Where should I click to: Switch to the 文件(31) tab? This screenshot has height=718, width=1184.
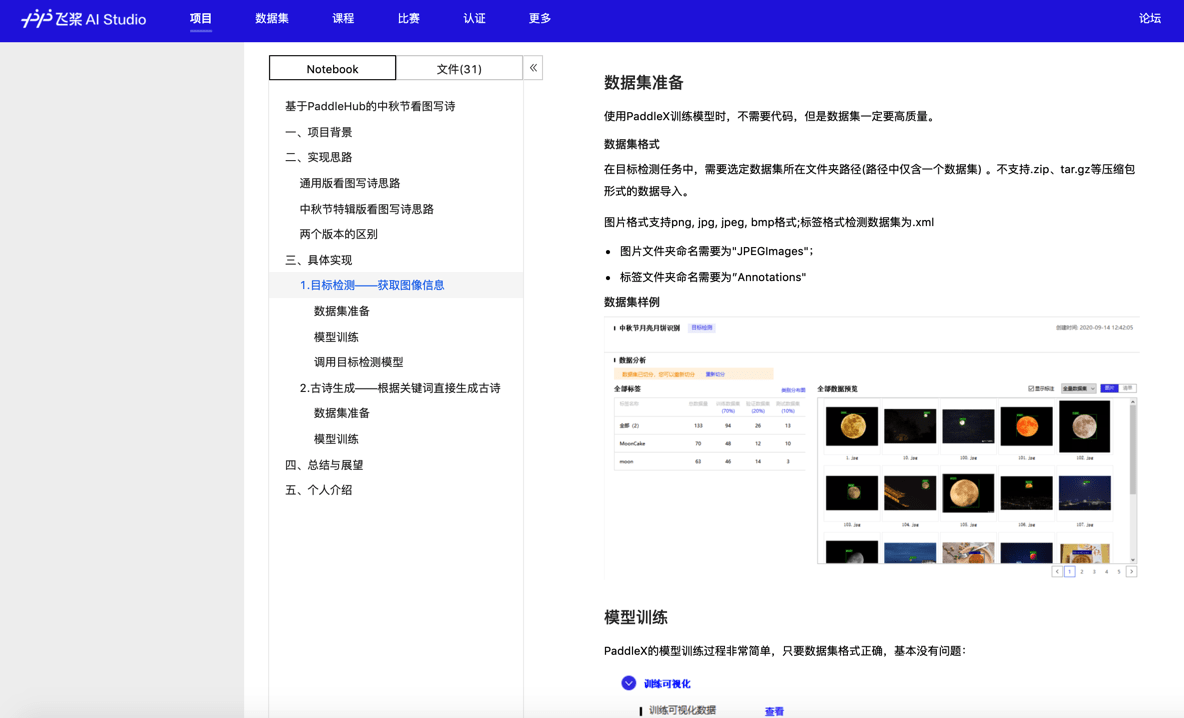pos(459,68)
